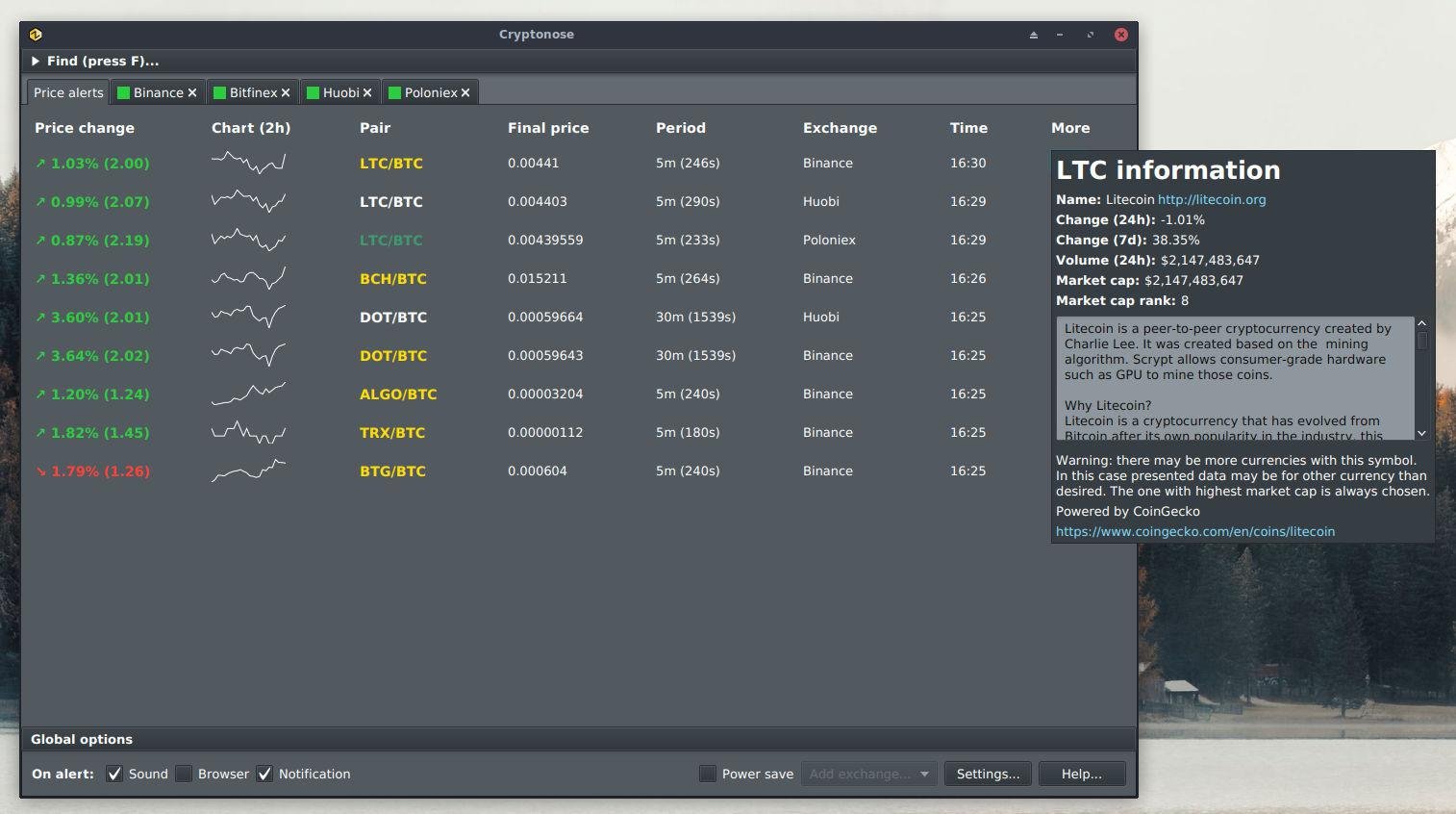Click the eject icon in the title bar
The width and height of the screenshot is (1456, 814).
tap(1033, 34)
